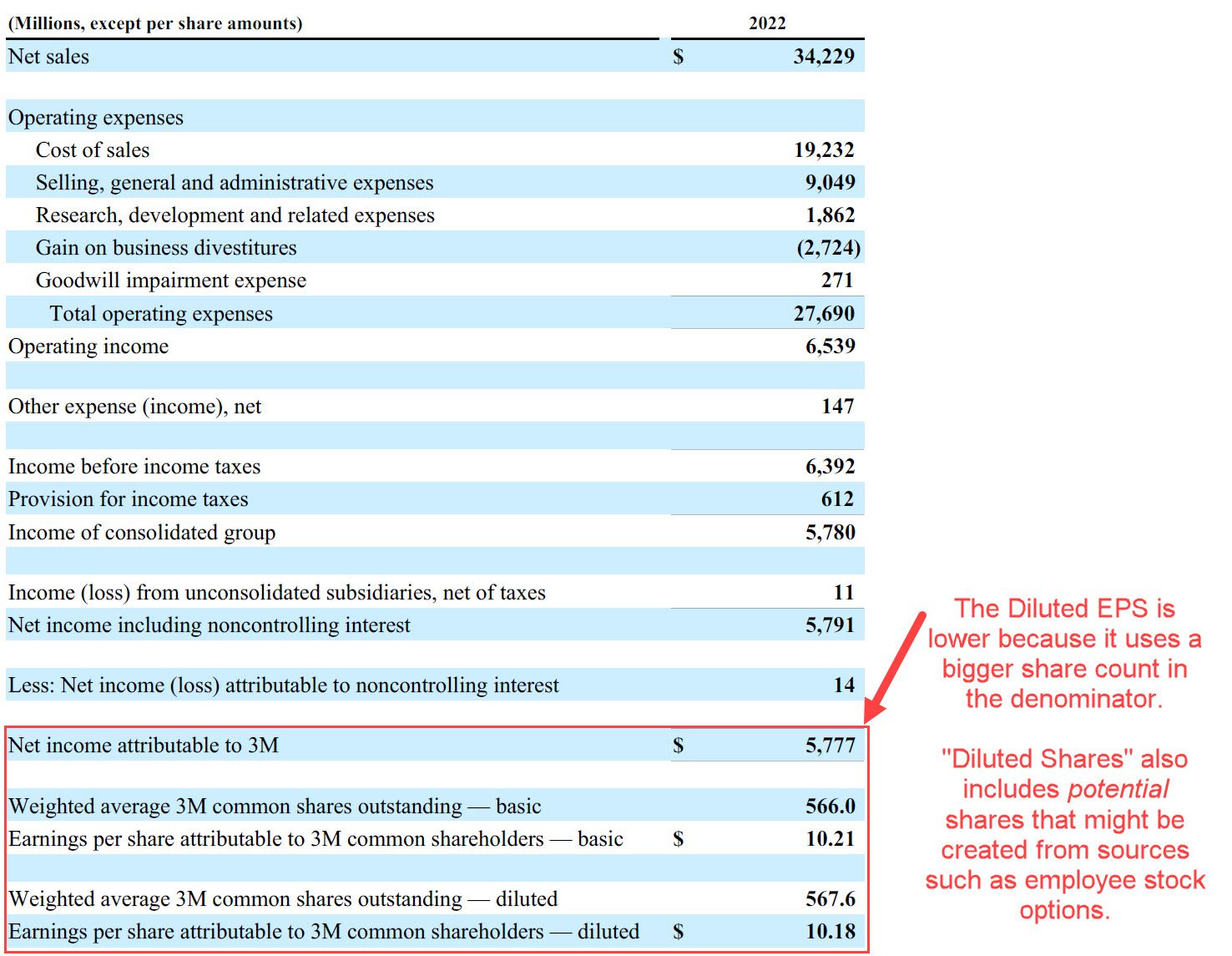Select the Research, development and related expenses label
The width and height of the screenshot is (1232, 956).
pyautogui.click(x=235, y=215)
